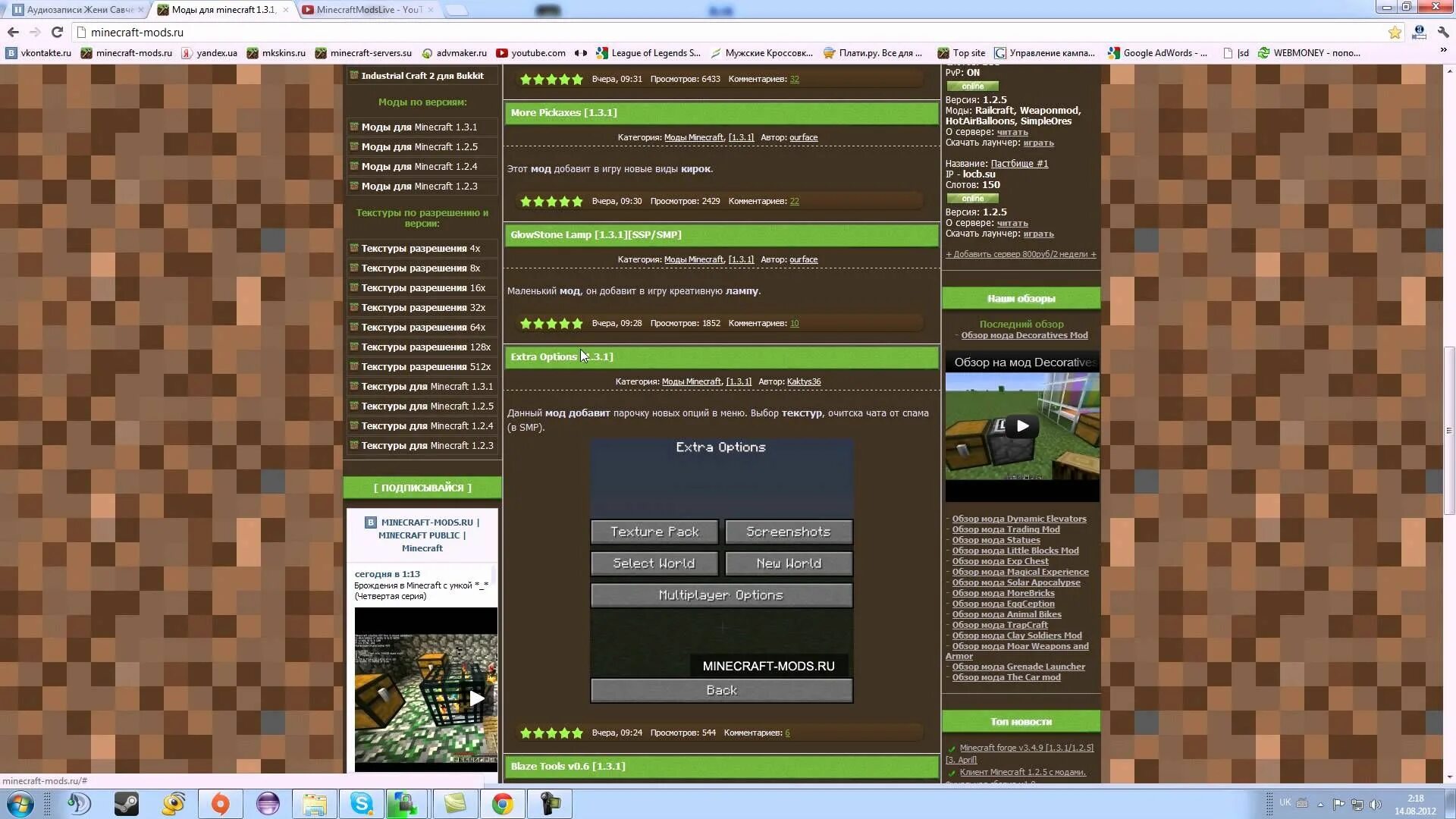Click the new tab button
The height and width of the screenshot is (819, 1456).
click(456, 10)
